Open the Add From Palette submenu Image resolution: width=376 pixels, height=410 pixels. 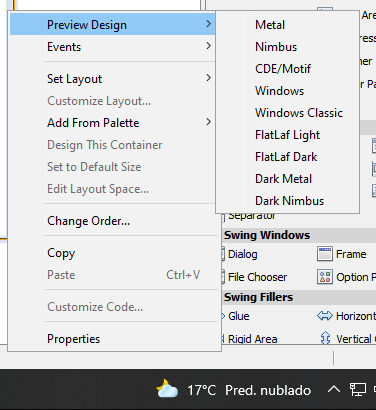pyautogui.click(x=112, y=123)
